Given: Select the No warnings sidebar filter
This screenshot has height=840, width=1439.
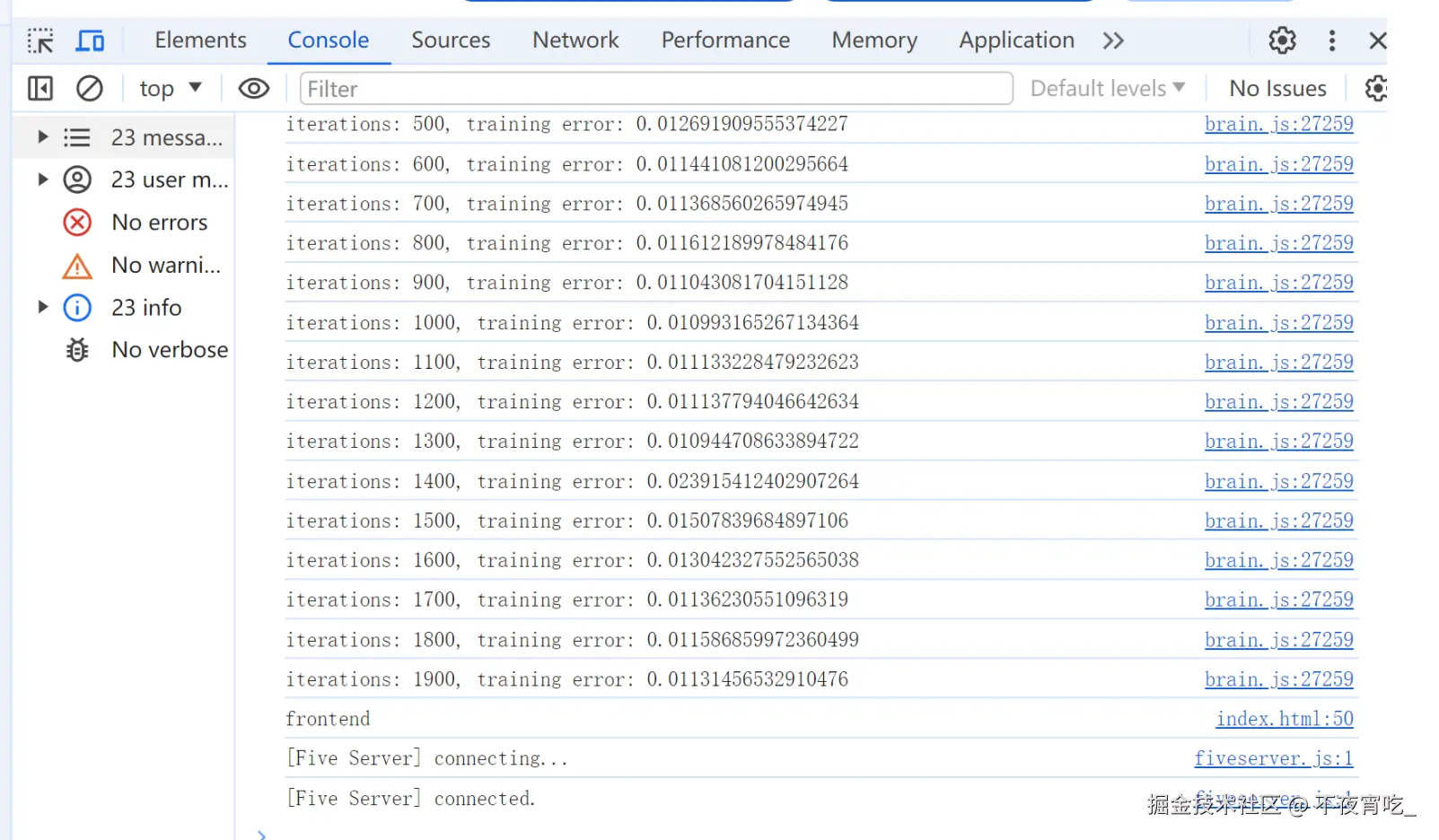Looking at the screenshot, I should tap(124, 266).
